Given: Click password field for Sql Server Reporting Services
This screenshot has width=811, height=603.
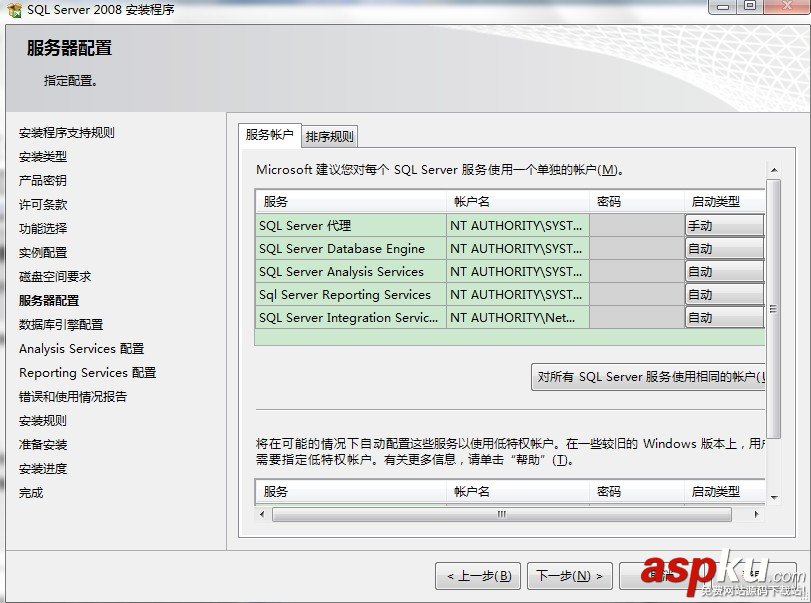Looking at the screenshot, I should 637,294.
